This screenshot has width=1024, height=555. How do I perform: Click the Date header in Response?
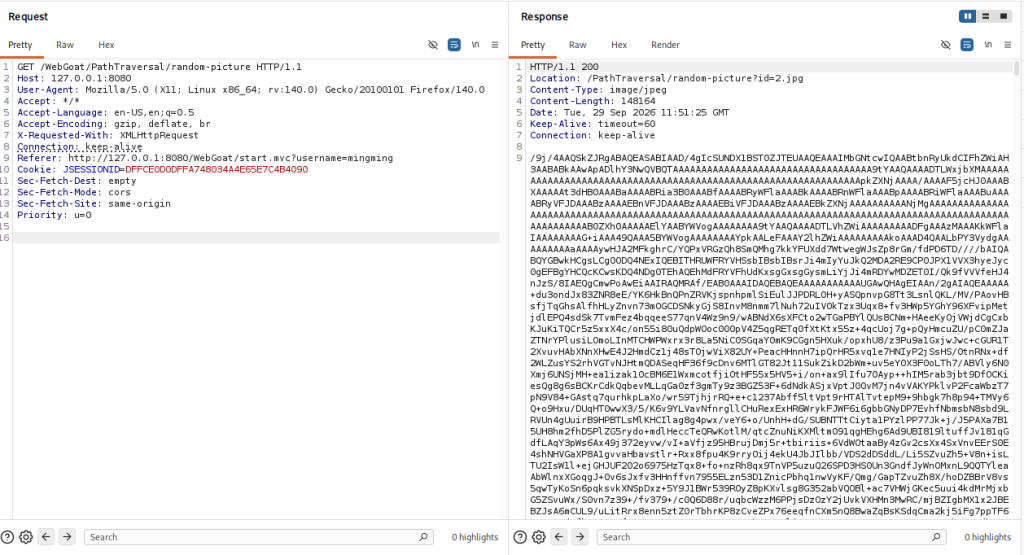coord(630,112)
